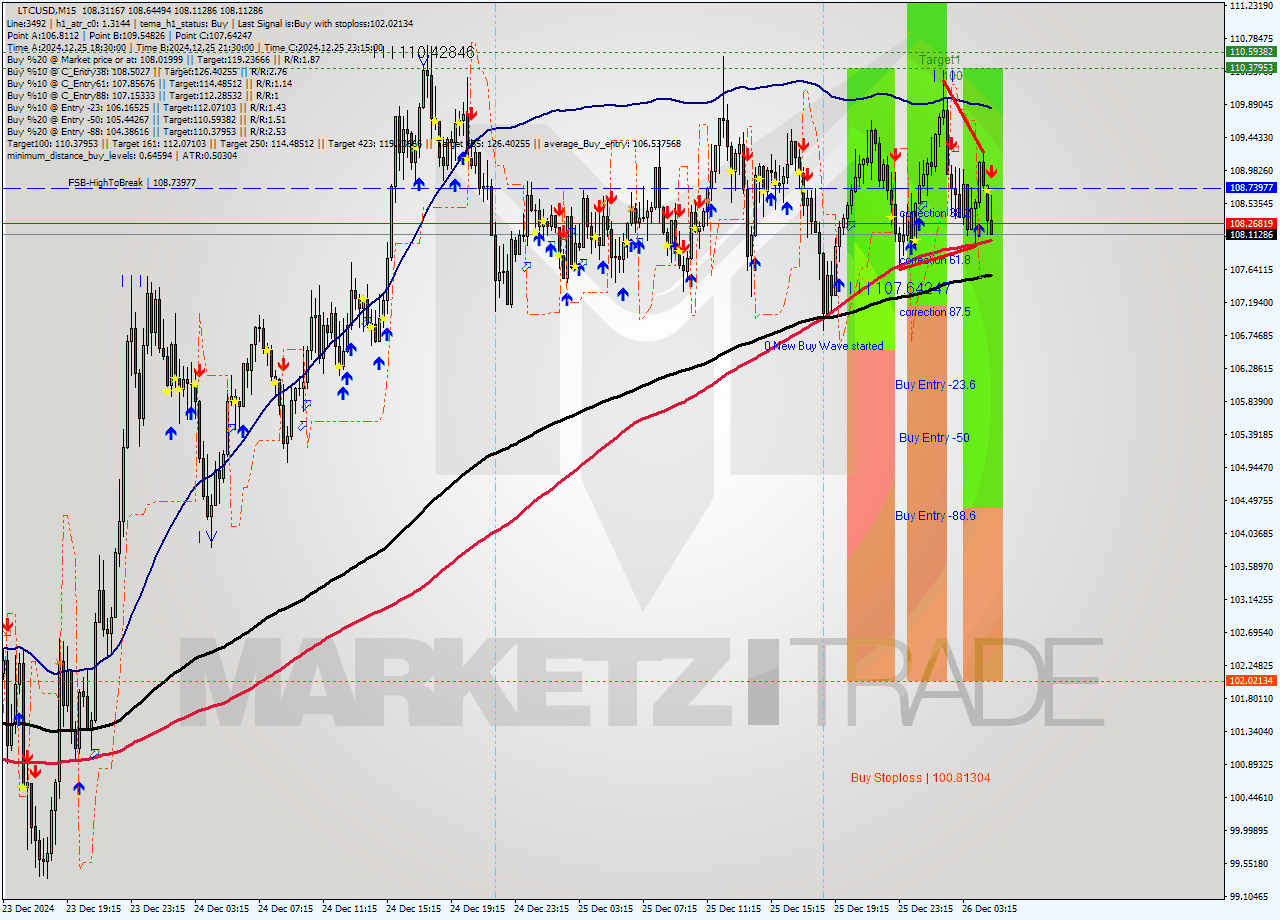Click the 'minimum_distance_buy_levels' ATR line
The width and height of the screenshot is (1280, 920).
[x=122, y=155]
